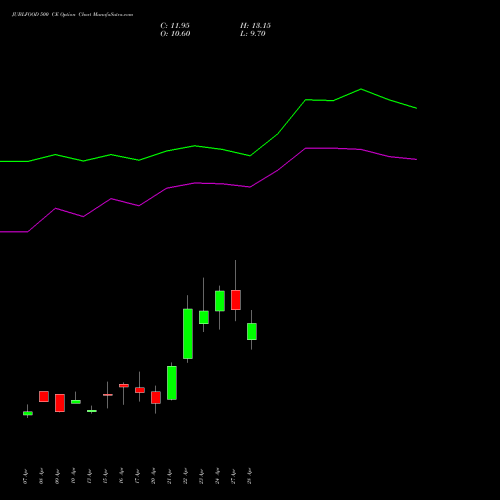Viewport: 500px width, 500px height.
Task: Click the highest peak of the green line
Action: pos(361,89)
